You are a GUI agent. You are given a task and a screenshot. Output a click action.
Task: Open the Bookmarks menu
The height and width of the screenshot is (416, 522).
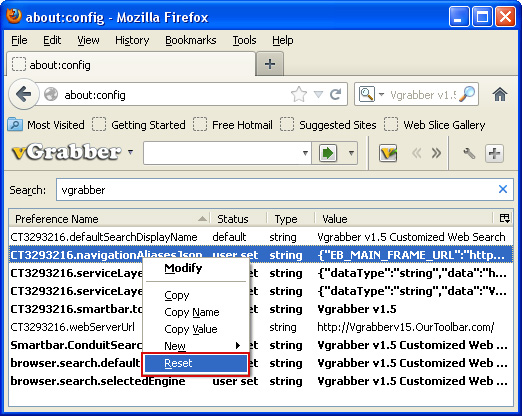click(191, 40)
